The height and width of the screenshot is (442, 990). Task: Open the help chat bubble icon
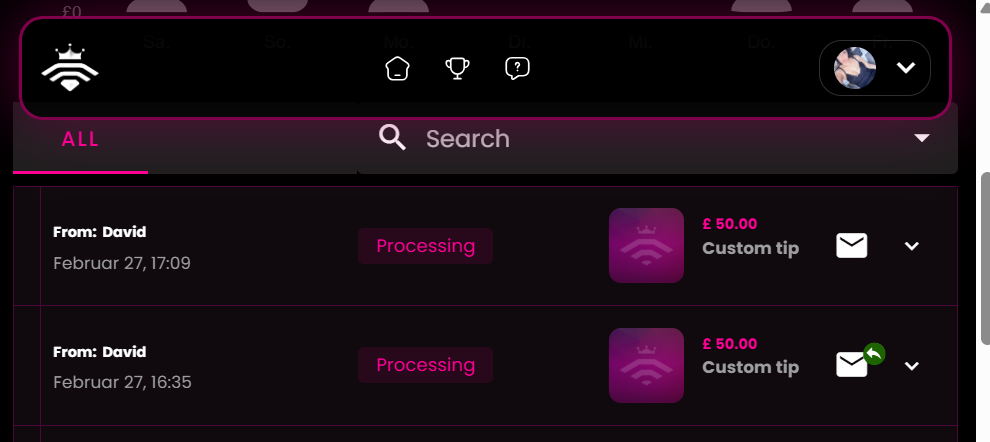[x=517, y=69]
